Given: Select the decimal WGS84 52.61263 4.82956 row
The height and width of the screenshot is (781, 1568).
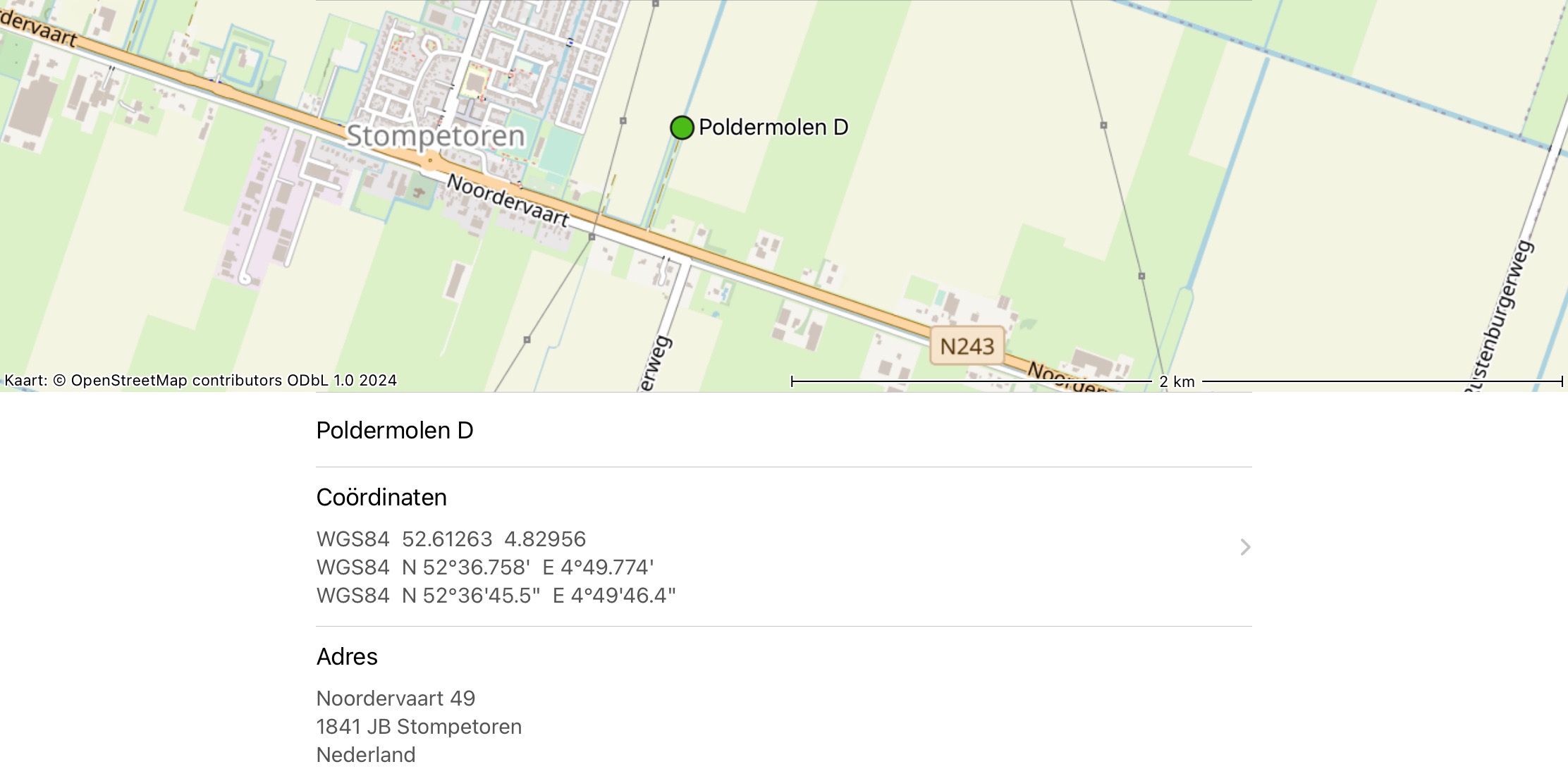Looking at the screenshot, I should (451, 539).
